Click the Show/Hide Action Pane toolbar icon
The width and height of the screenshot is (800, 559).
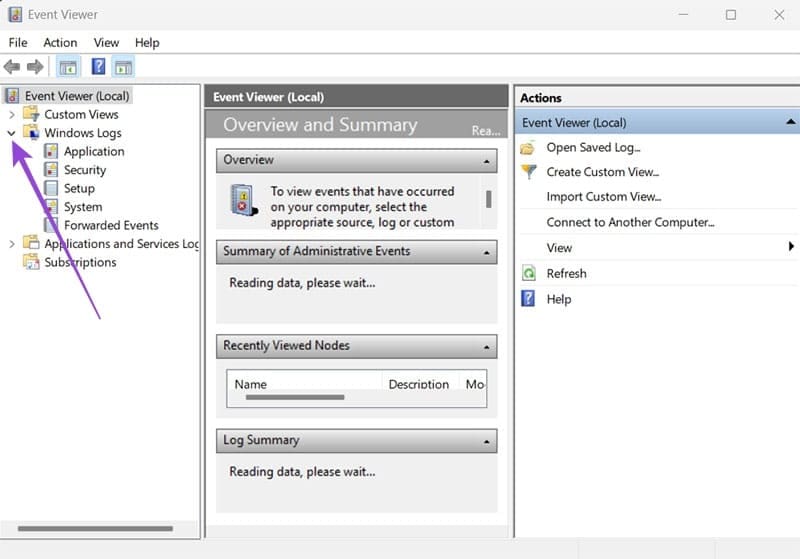(x=123, y=67)
